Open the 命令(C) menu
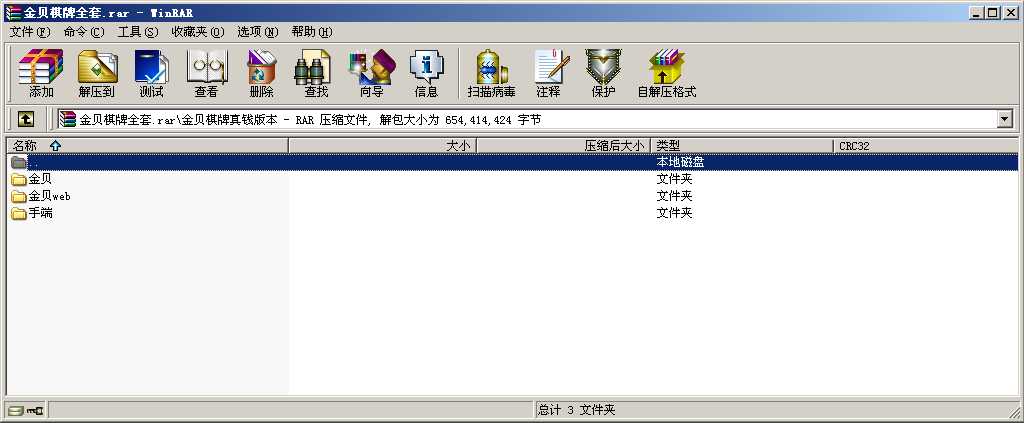The image size is (1024, 423). pos(84,31)
